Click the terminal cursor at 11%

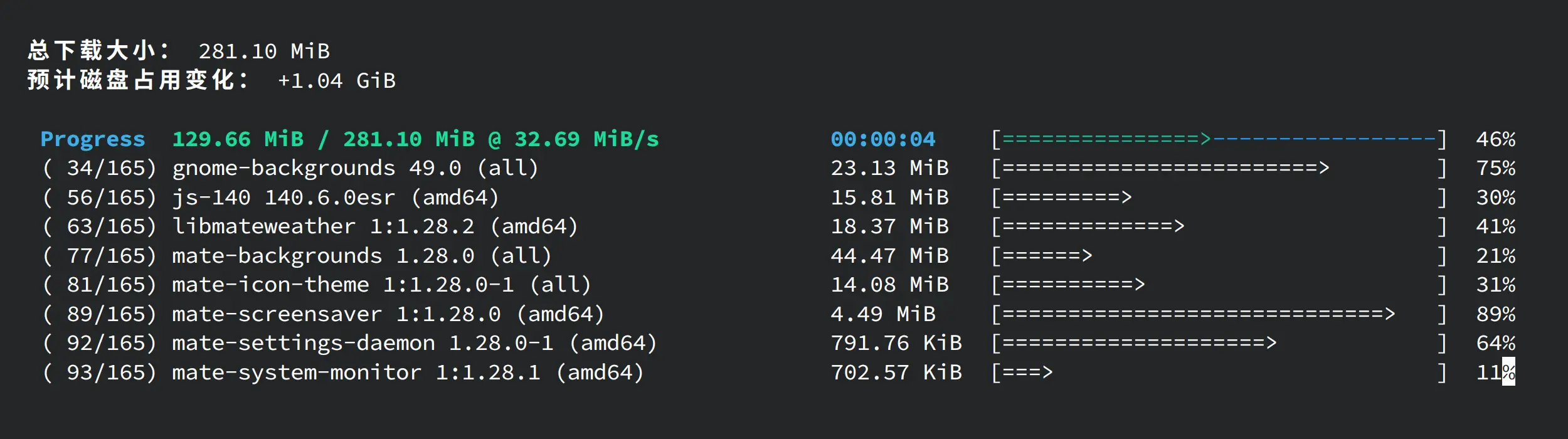[1508, 372]
